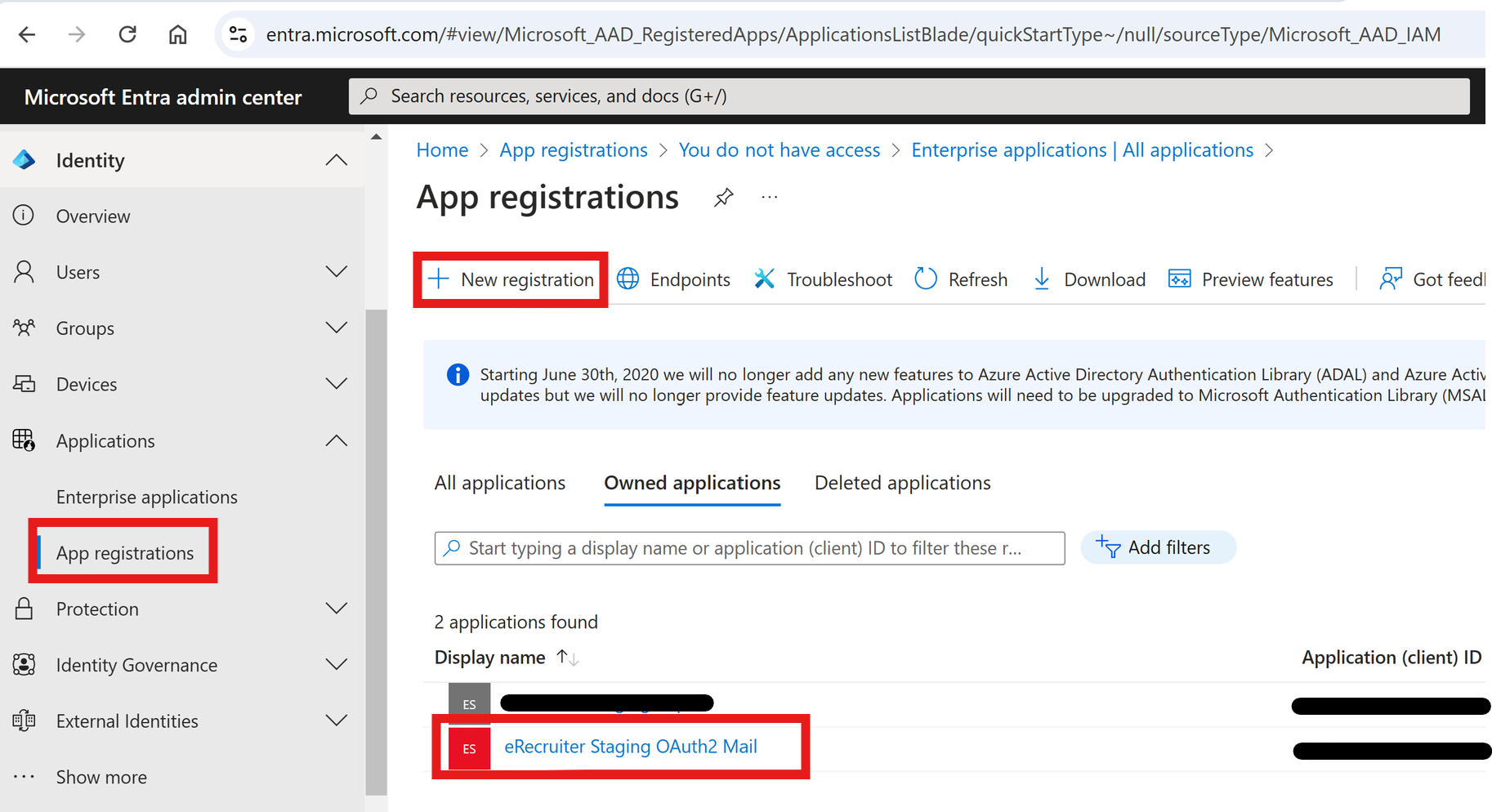
Task: Go back with the browser back arrow
Action: pos(27,34)
